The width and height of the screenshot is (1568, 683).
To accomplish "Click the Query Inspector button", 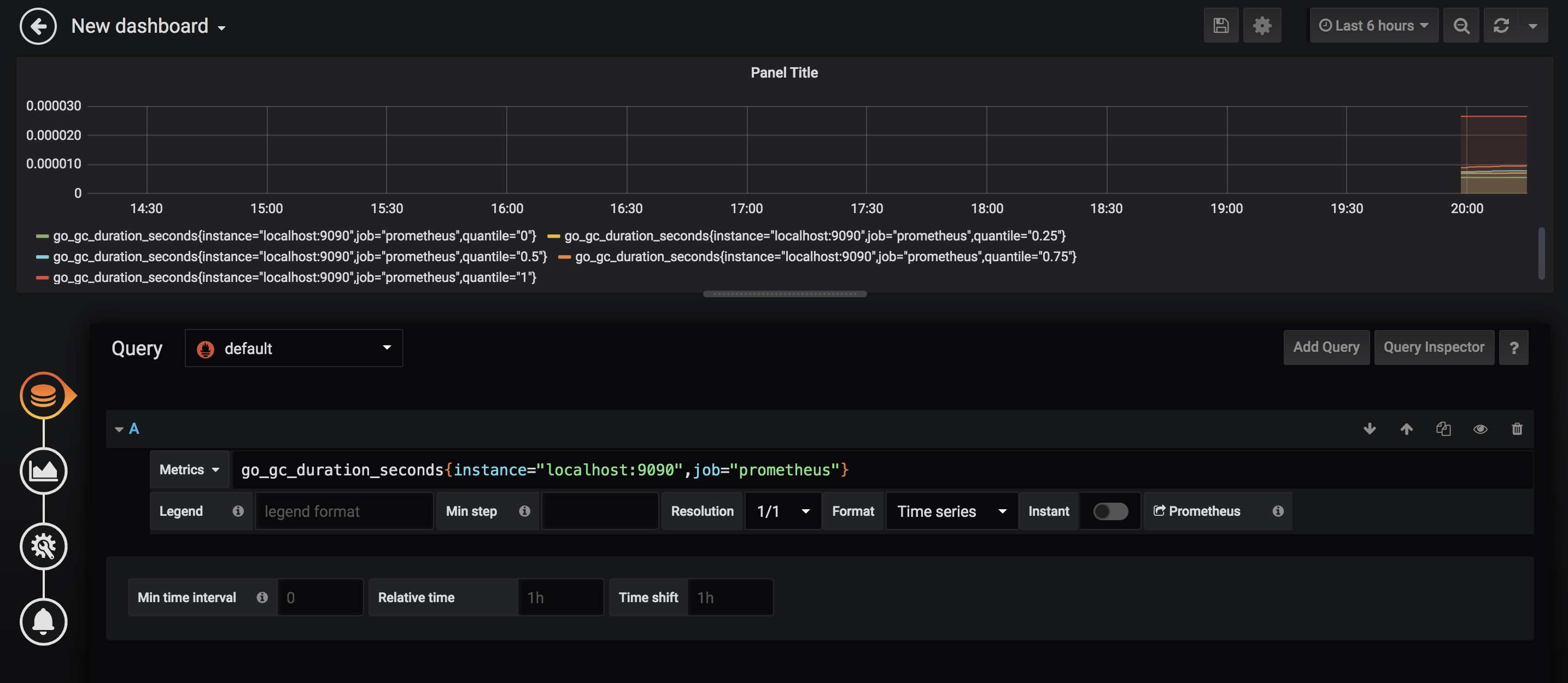I will pos(1434,348).
